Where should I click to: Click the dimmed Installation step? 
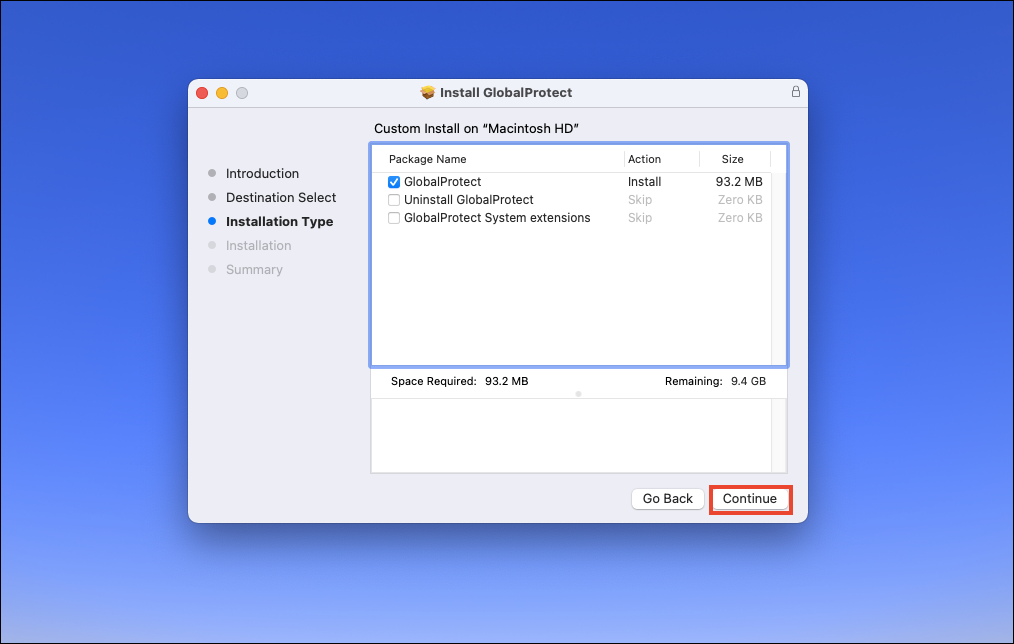pyautogui.click(x=258, y=245)
